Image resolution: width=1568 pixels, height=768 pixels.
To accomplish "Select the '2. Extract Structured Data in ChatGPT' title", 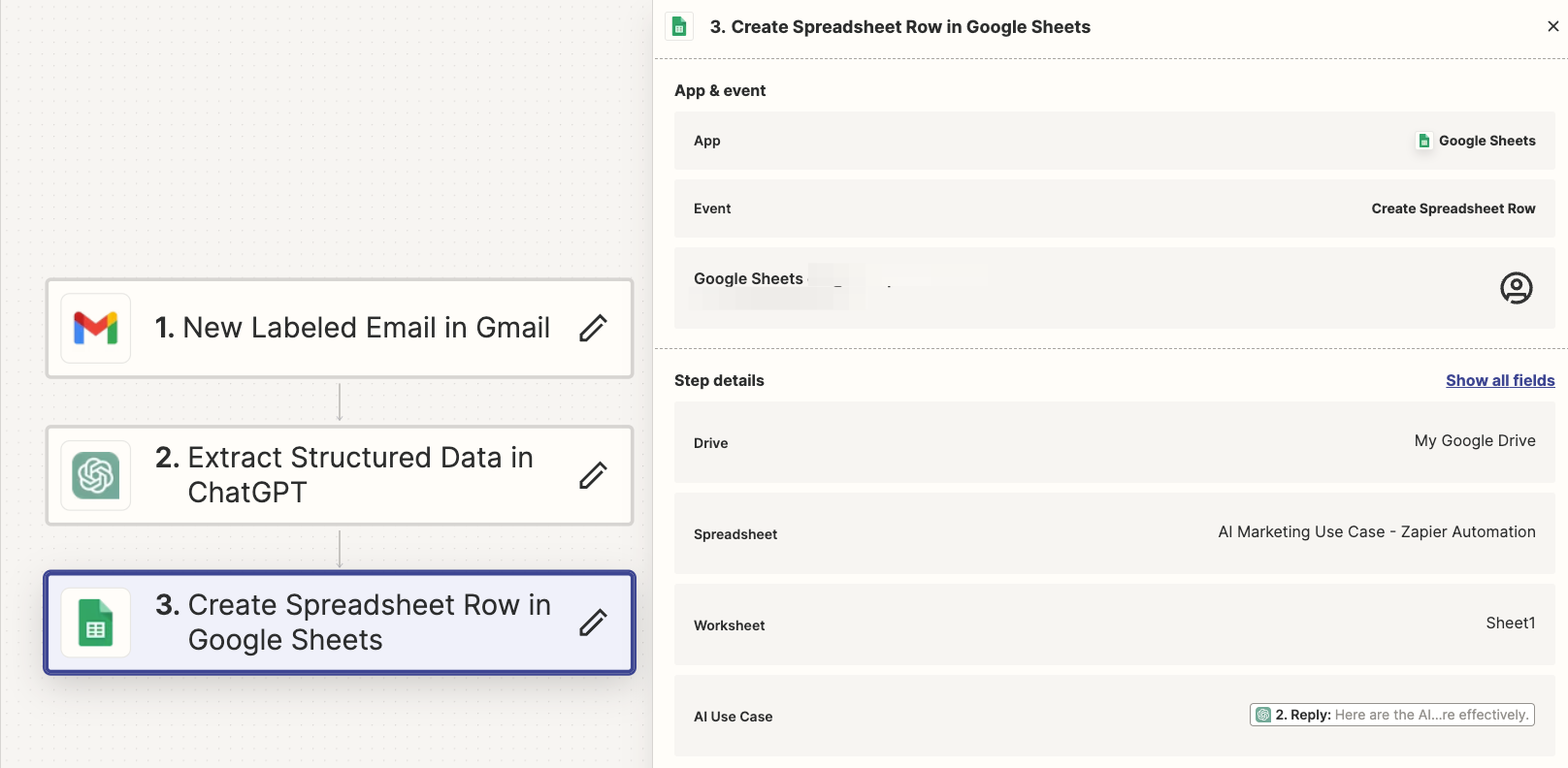I will point(344,475).
